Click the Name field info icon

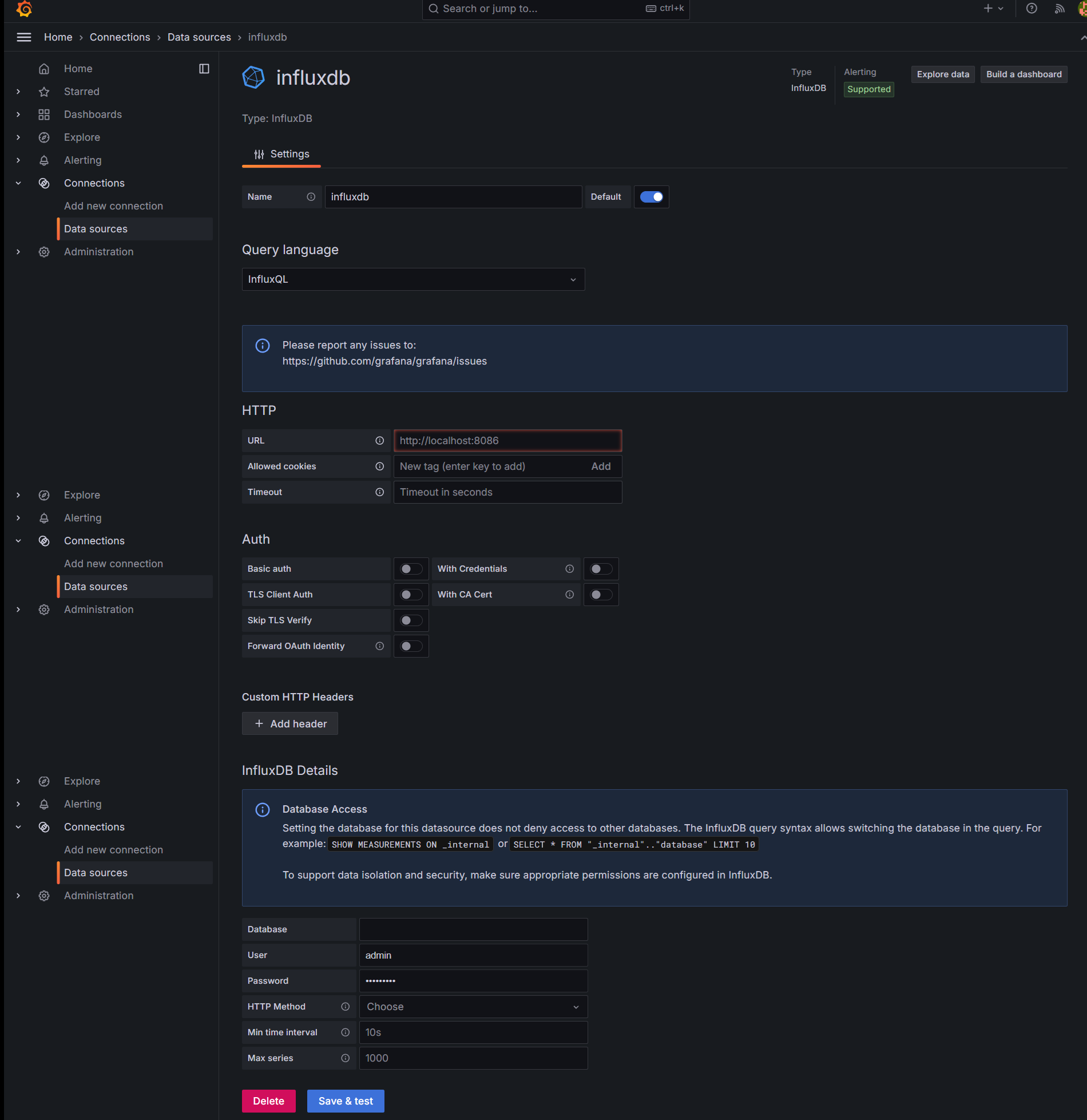pos(311,197)
